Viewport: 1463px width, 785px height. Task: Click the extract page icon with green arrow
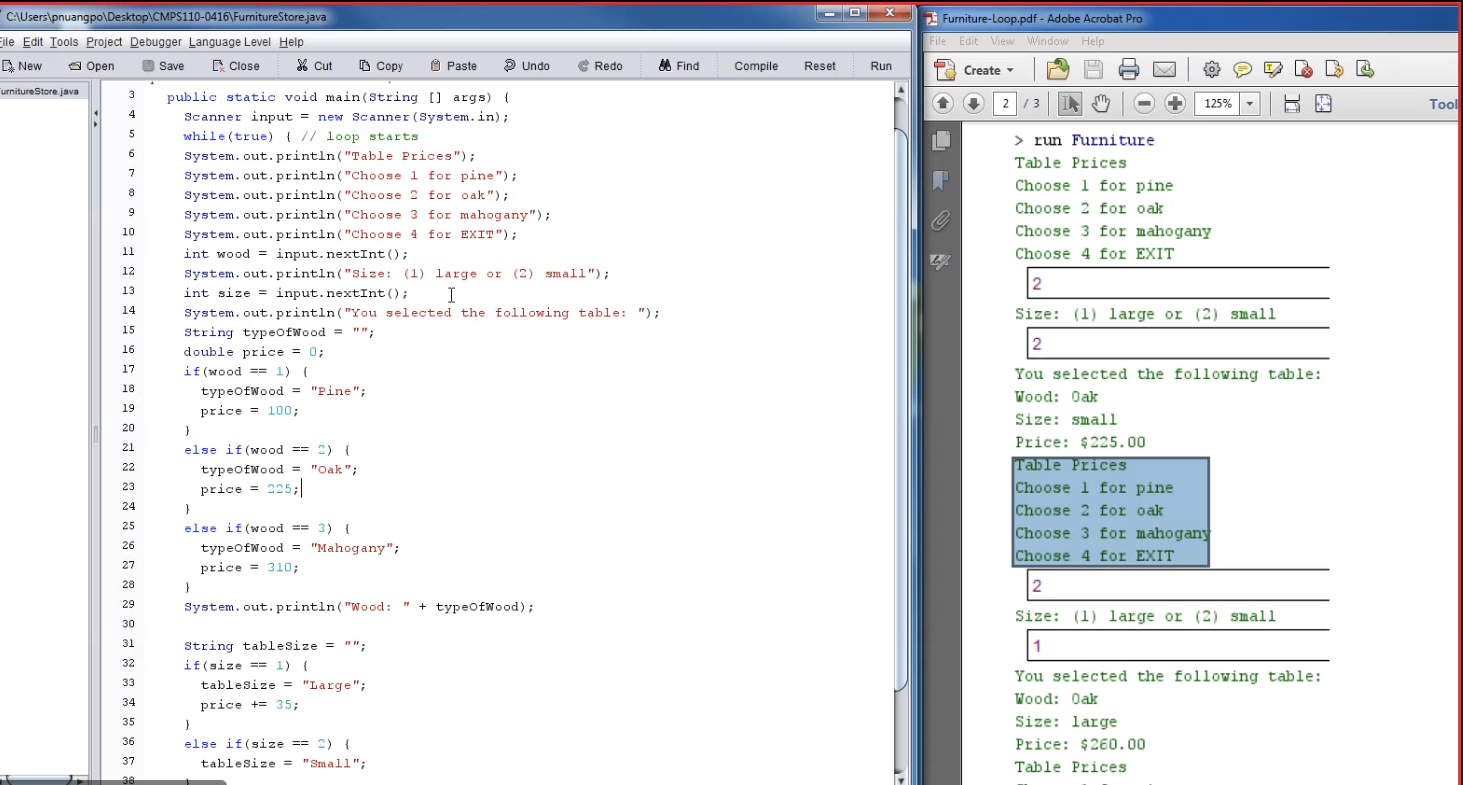click(1365, 70)
